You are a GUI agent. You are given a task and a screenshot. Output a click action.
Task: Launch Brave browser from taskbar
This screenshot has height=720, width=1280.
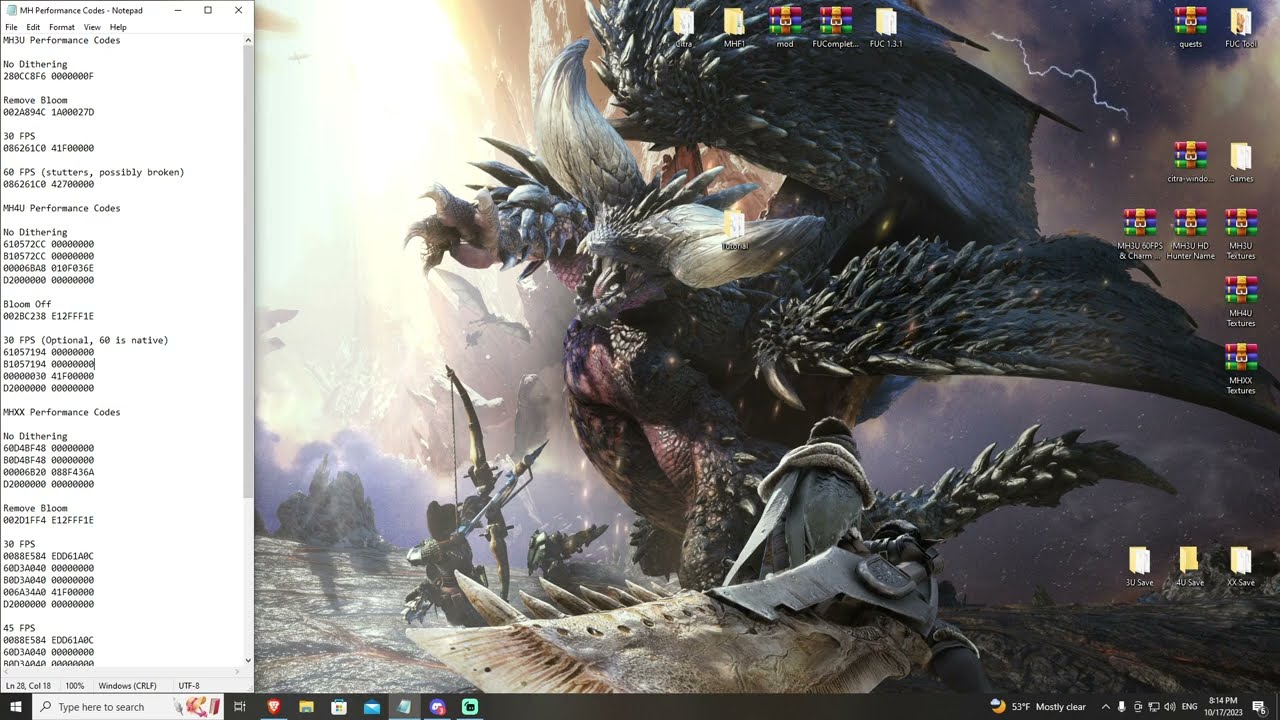point(273,707)
